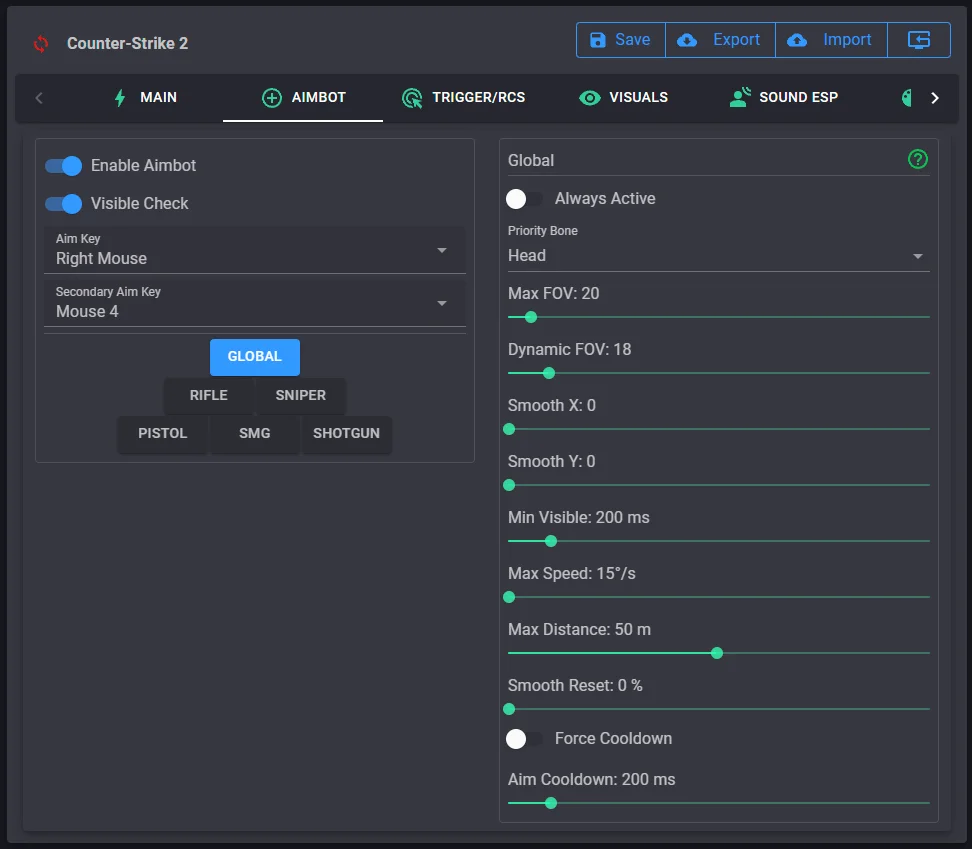Choose the RIFLE weapon group
972x849 pixels.
point(209,395)
